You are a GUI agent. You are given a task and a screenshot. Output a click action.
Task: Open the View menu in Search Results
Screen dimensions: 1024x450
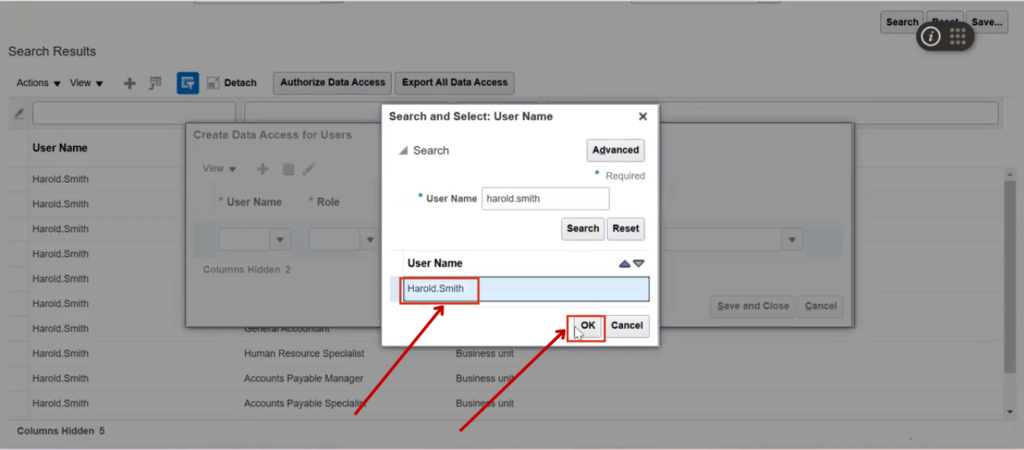pyautogui.click(x=87, y=83)
